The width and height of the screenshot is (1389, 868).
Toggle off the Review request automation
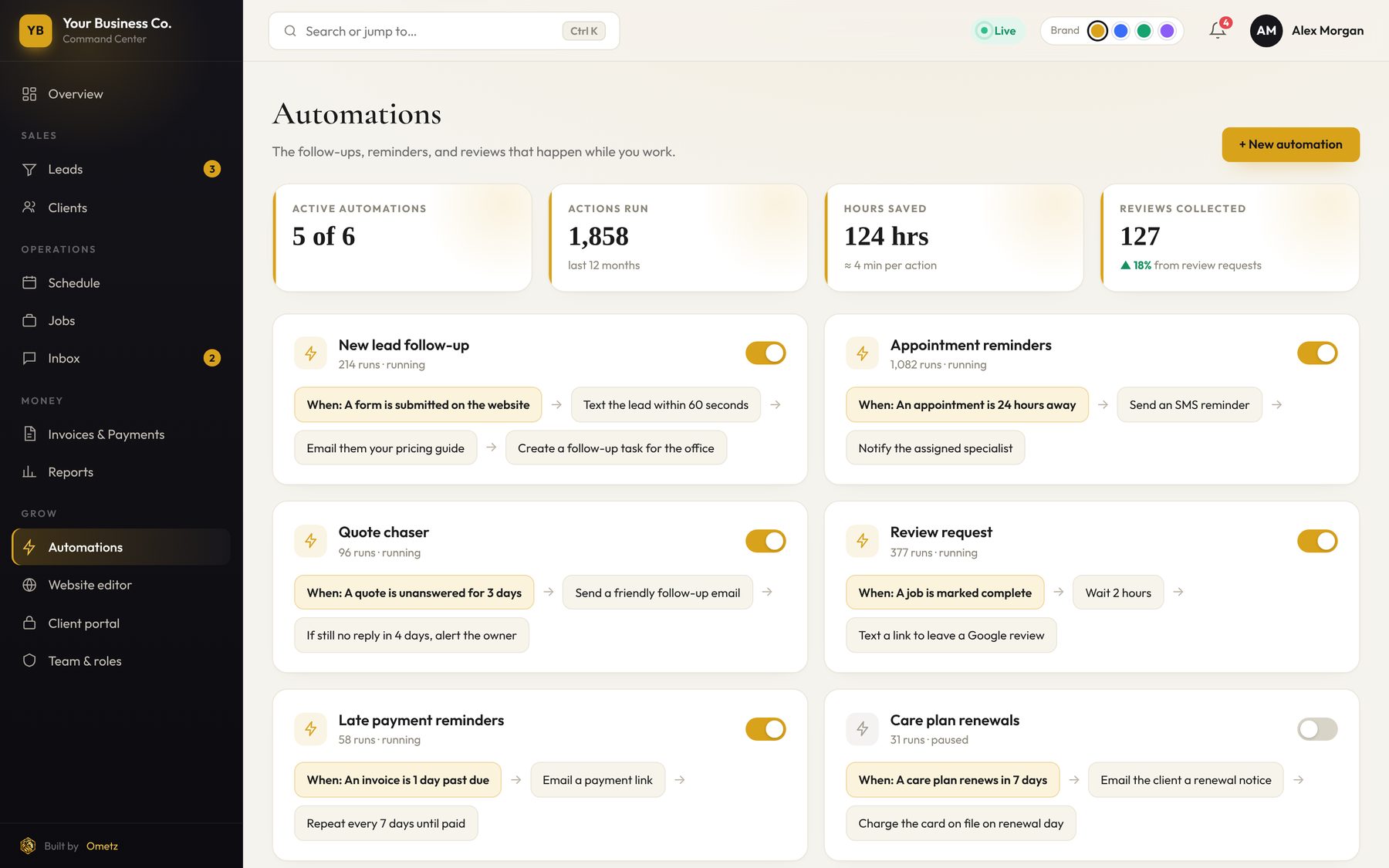(x=1317, y=541)
